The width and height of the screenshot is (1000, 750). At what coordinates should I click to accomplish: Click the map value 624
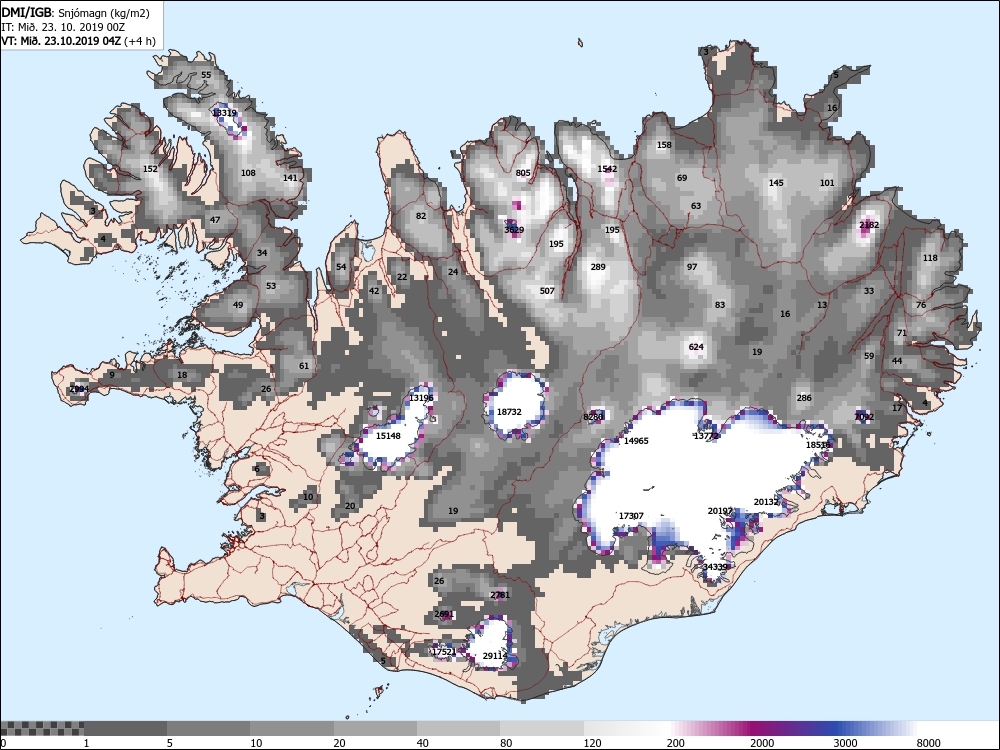coord(696,347)
